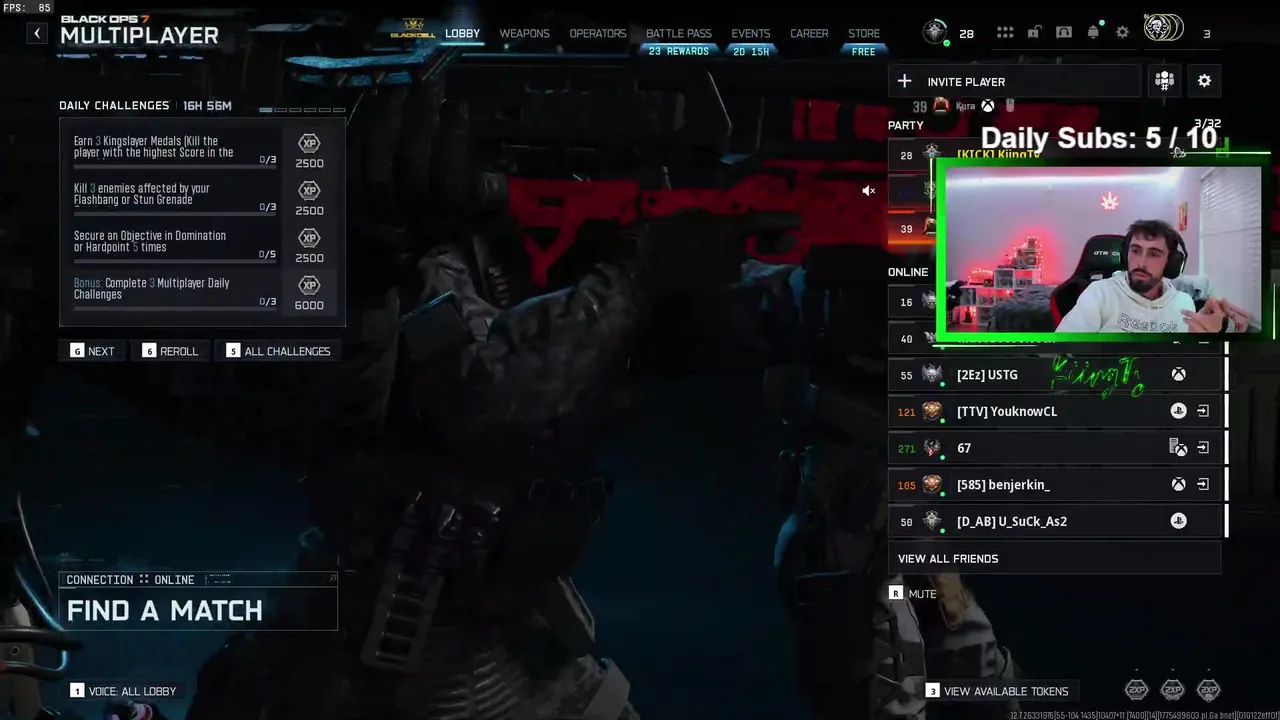Click the FREE label under Store
This screenshot has width=1280, height=720.
click(x=864, y=51)
